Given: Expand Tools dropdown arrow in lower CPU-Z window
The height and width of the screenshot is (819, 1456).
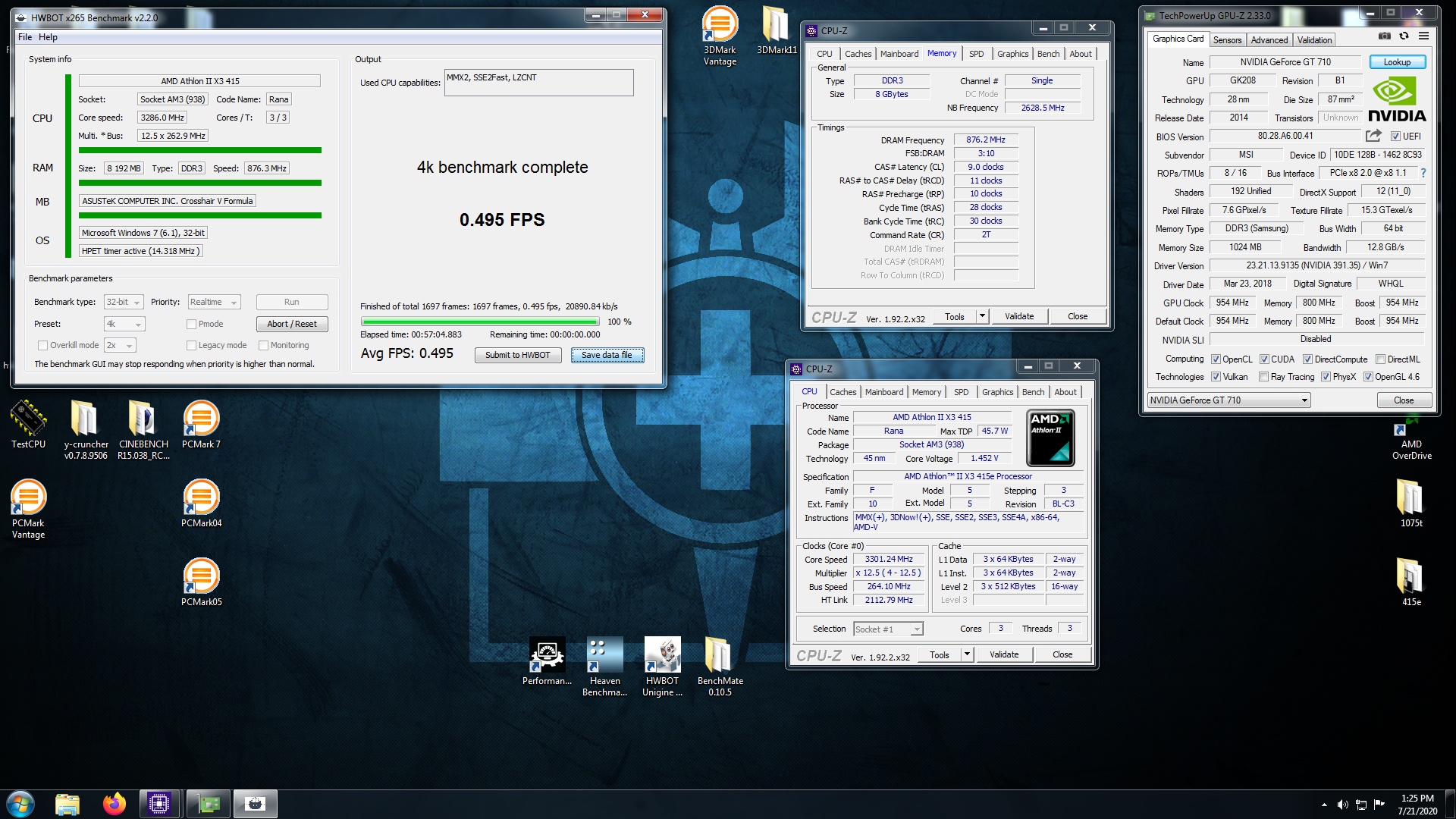Looking at the screenshot, I should [967, 654].
